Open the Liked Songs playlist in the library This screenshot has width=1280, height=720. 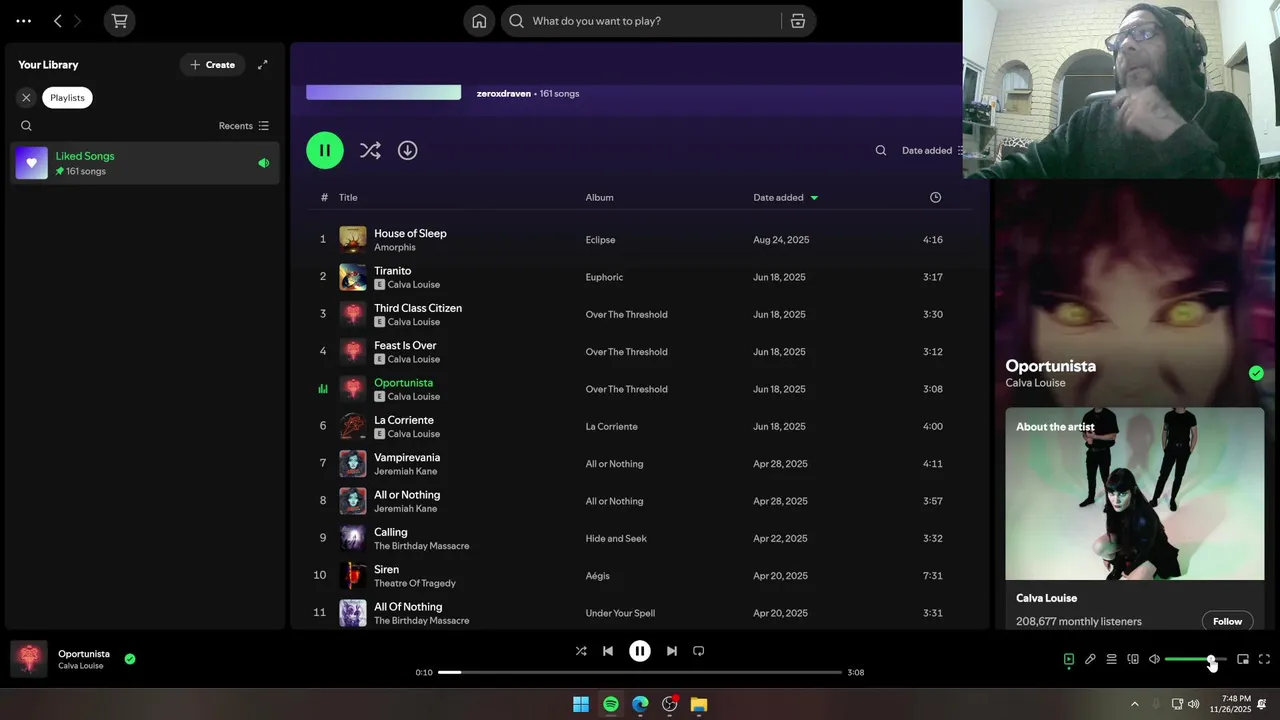click(145, 163)
